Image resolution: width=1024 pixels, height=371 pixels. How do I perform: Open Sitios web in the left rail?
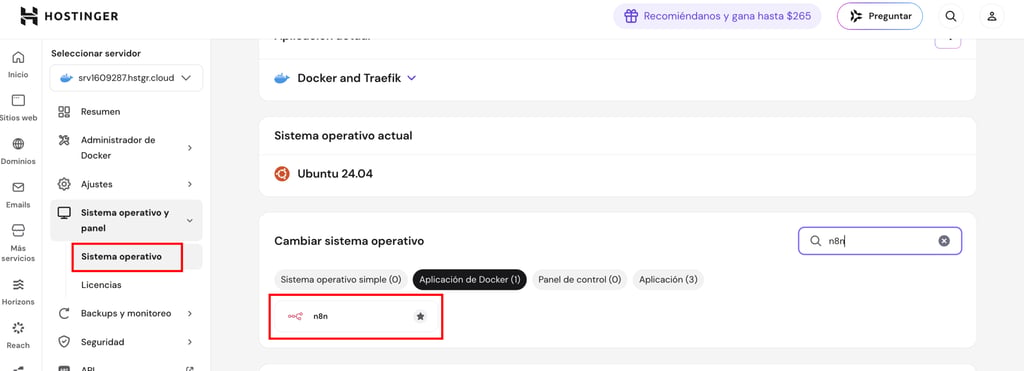click(18, 108)
